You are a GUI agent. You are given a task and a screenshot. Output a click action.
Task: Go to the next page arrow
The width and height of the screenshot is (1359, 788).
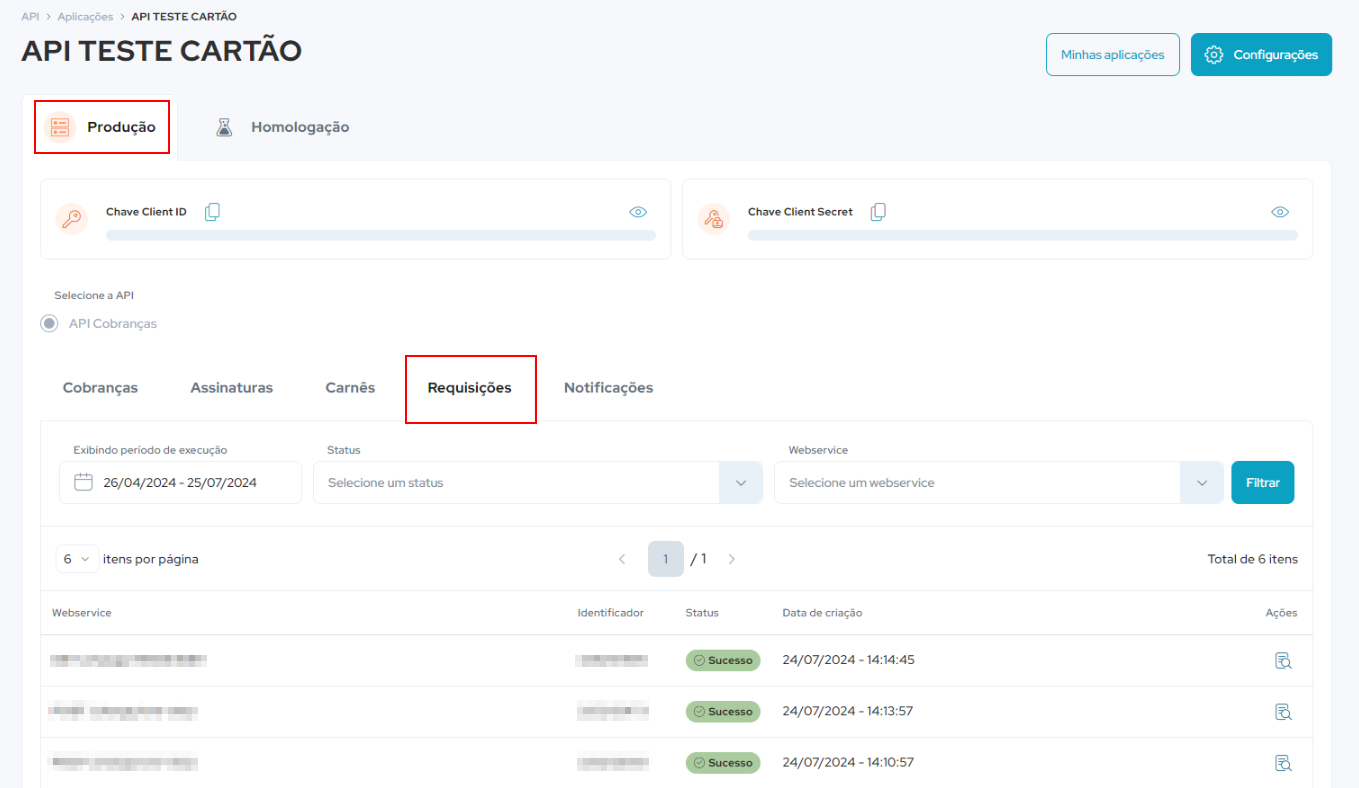coord(731,559)
